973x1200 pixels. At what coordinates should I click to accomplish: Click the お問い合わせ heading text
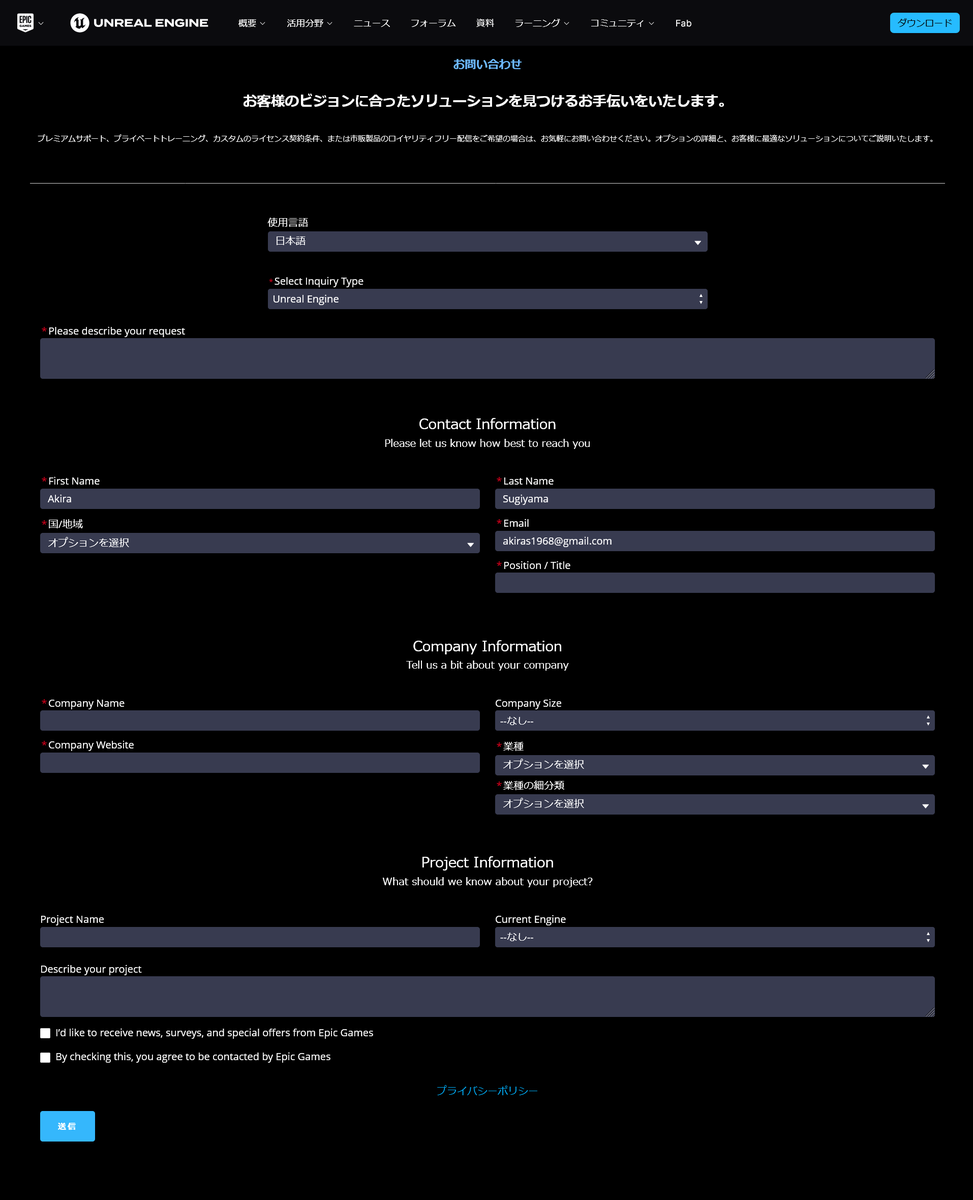[487, 64]
